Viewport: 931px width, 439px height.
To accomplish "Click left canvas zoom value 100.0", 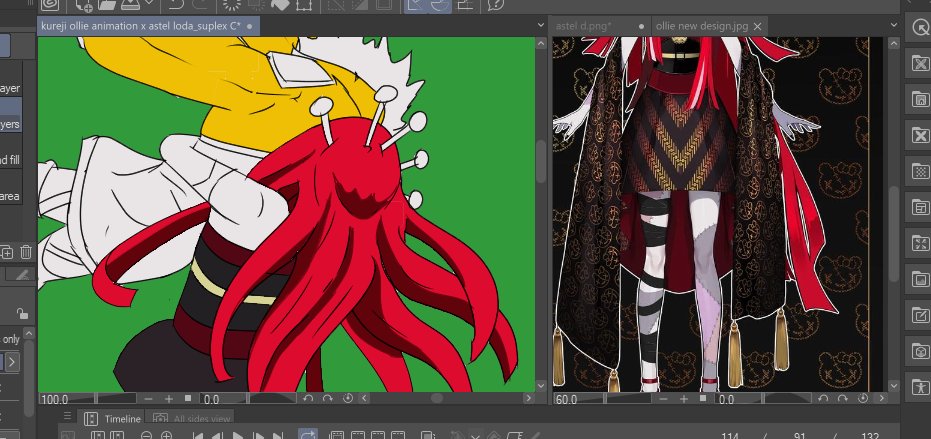I will point(54,399).
